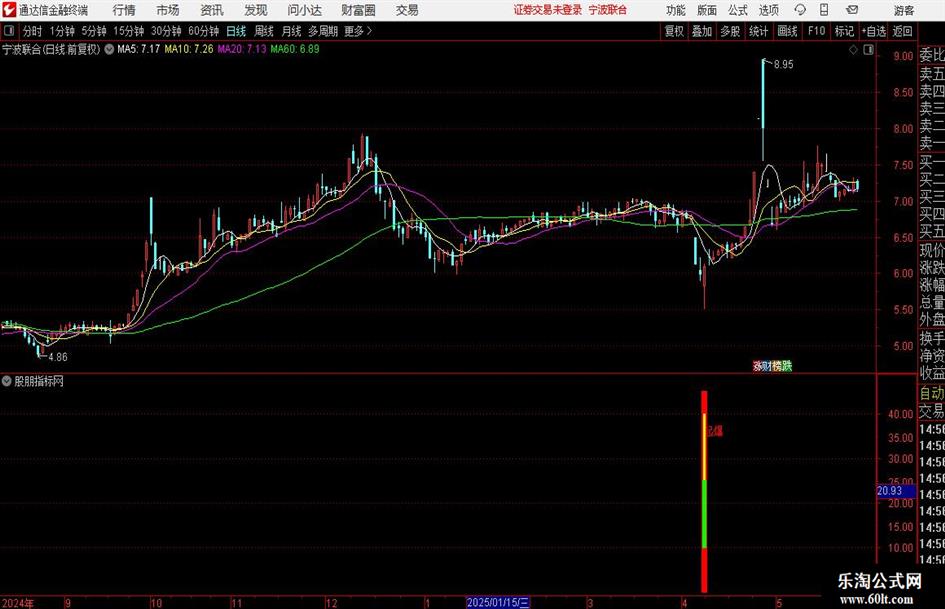Click MA60: 6.89 indicator label

(x=295, y=49)
